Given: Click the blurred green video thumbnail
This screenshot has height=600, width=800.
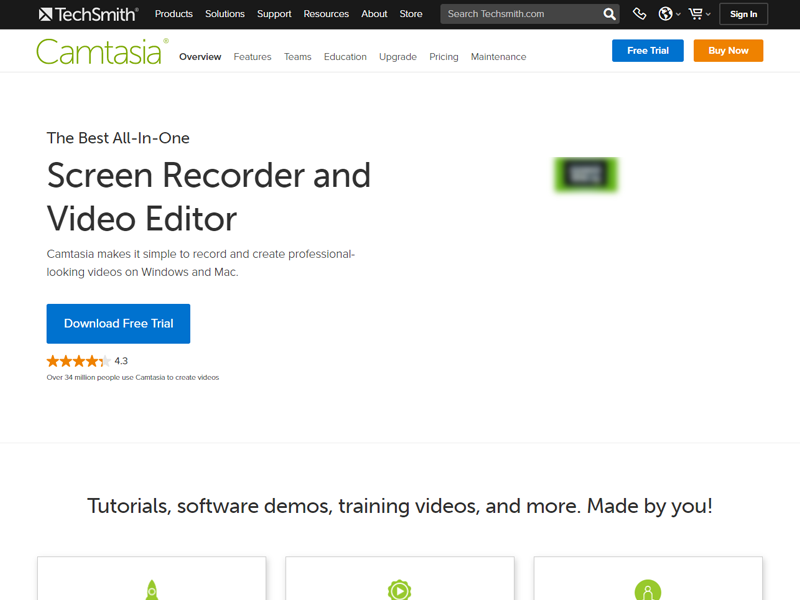Looking at the screenshot, I should (x=586, y=174).
